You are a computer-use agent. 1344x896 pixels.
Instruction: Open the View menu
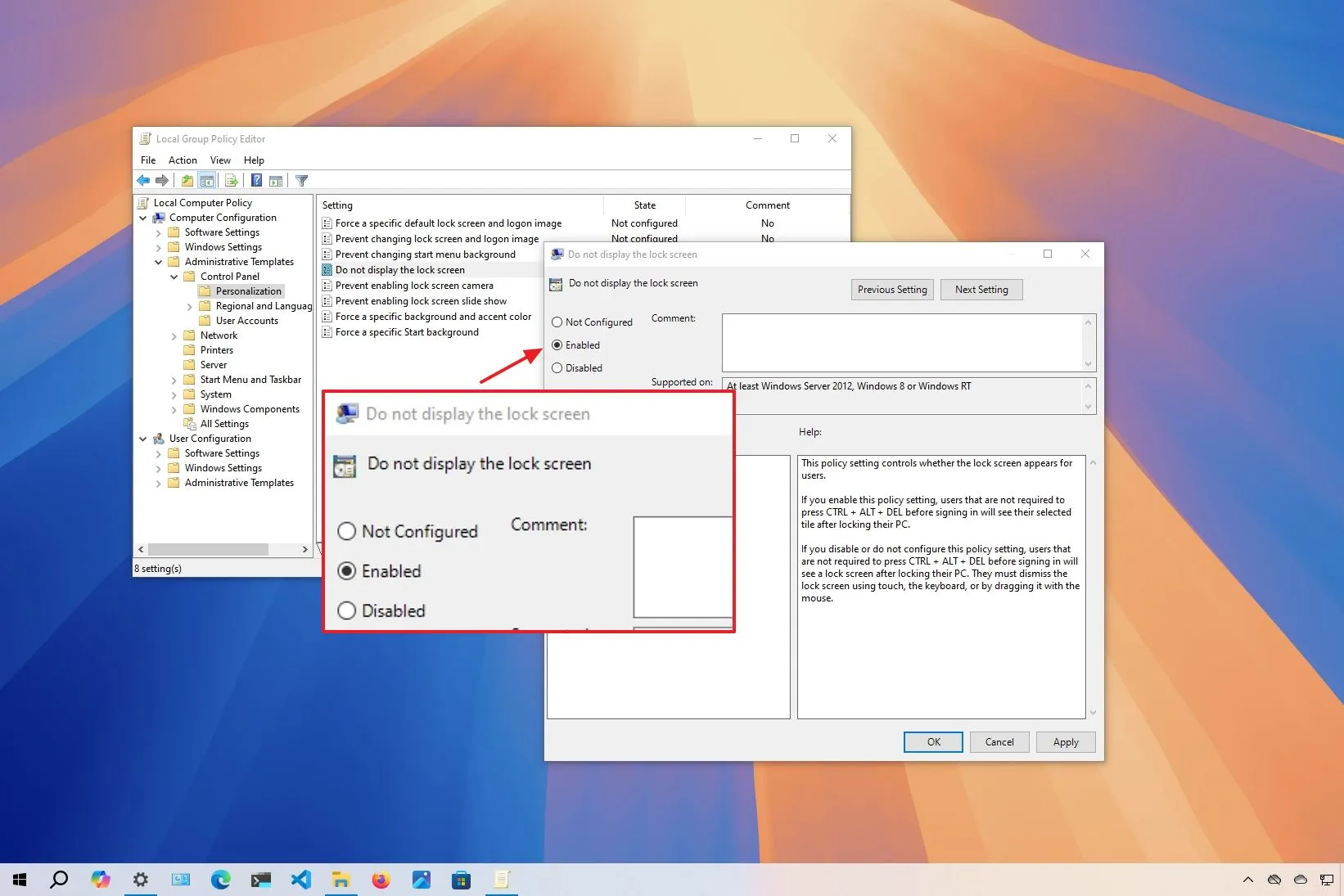[219, 160]
